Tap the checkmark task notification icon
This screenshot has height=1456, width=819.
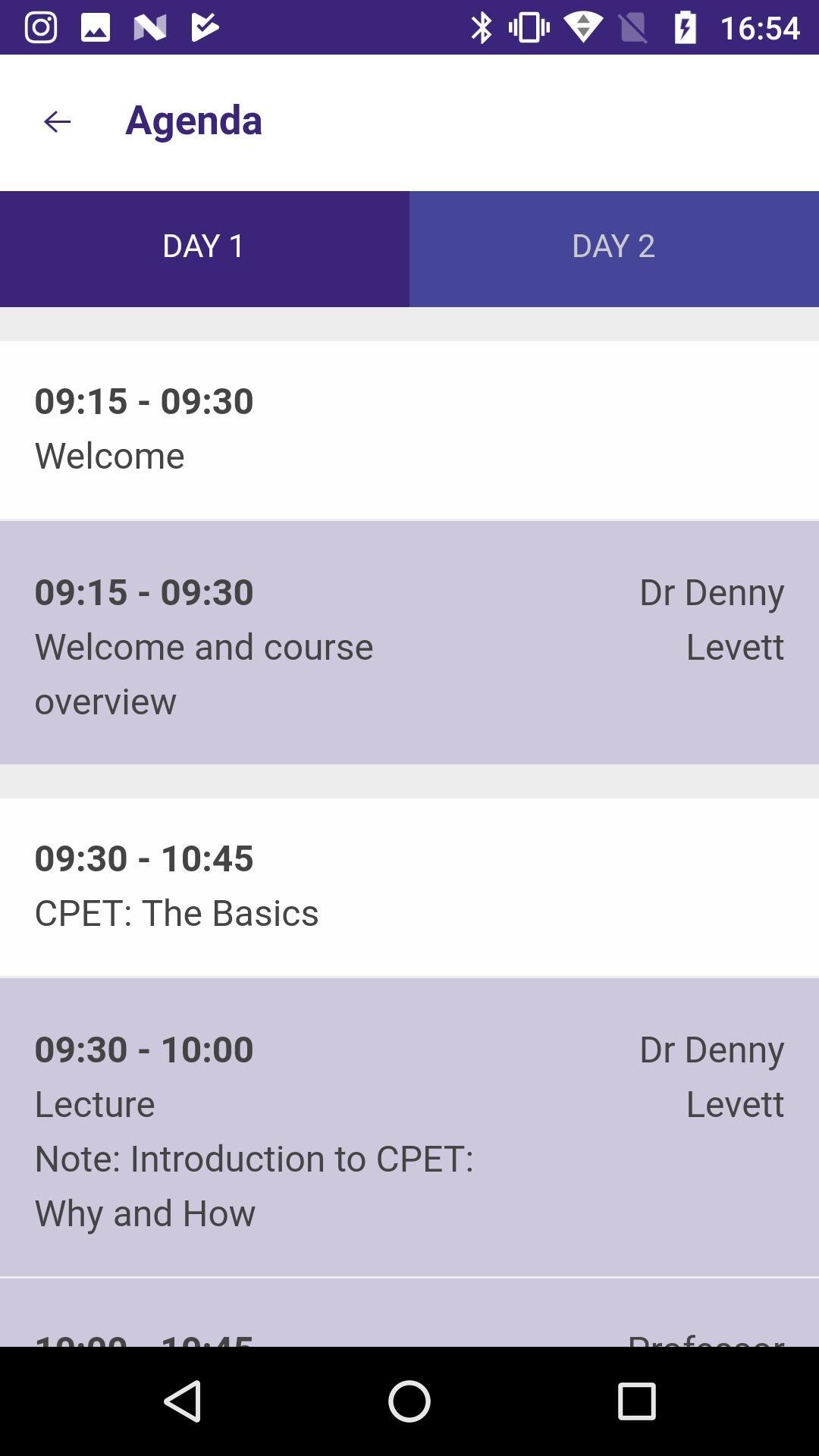pos(205,27)
